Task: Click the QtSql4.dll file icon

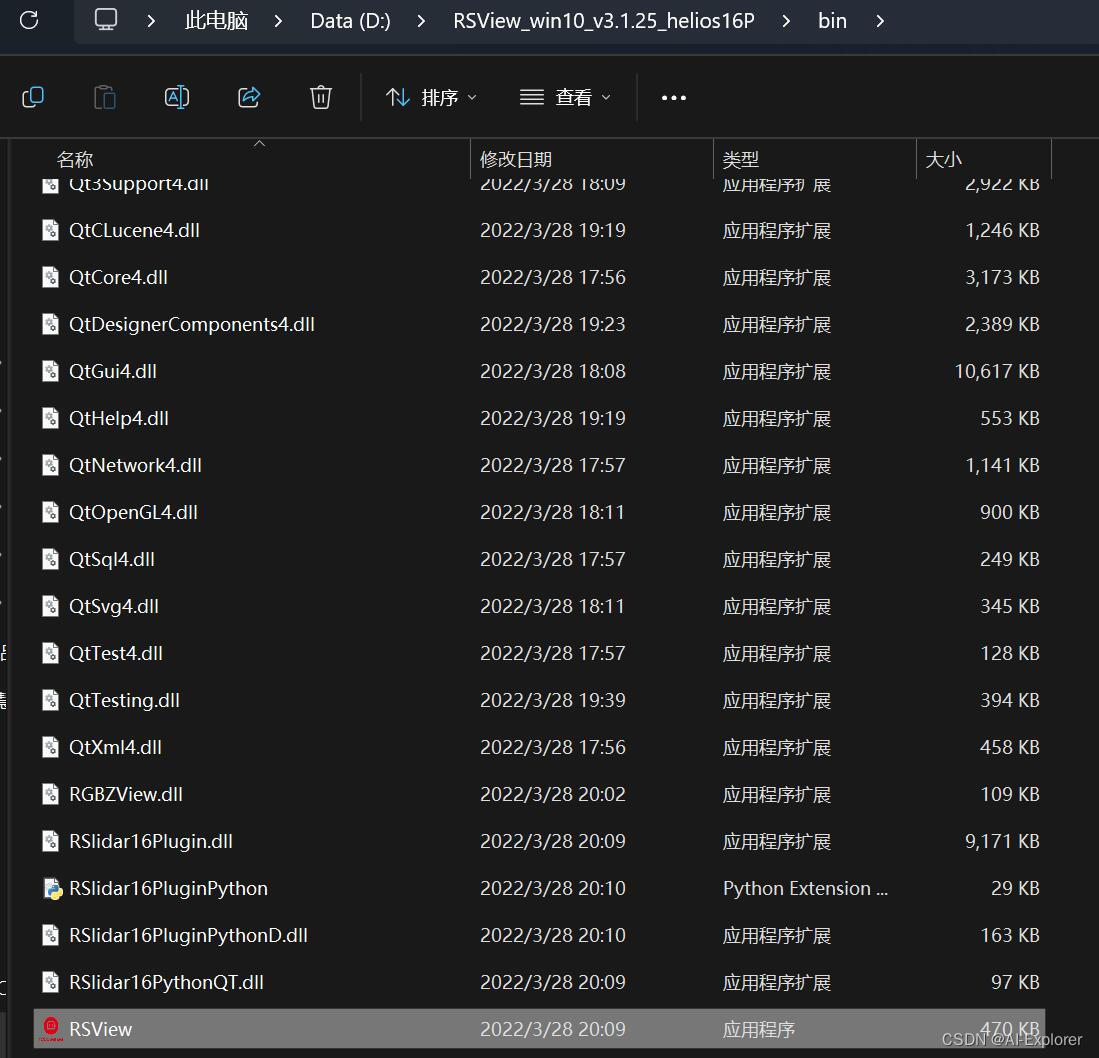Action: (x=50, y=559)
